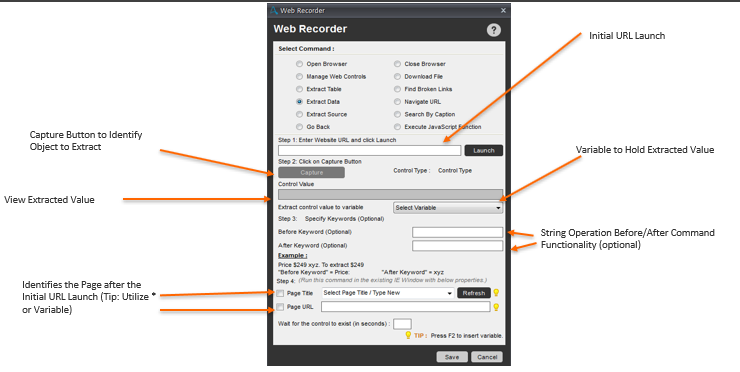Click the Save button
Image resolution: width=740 pixels, height=372 pixels.
coord(452,357)
